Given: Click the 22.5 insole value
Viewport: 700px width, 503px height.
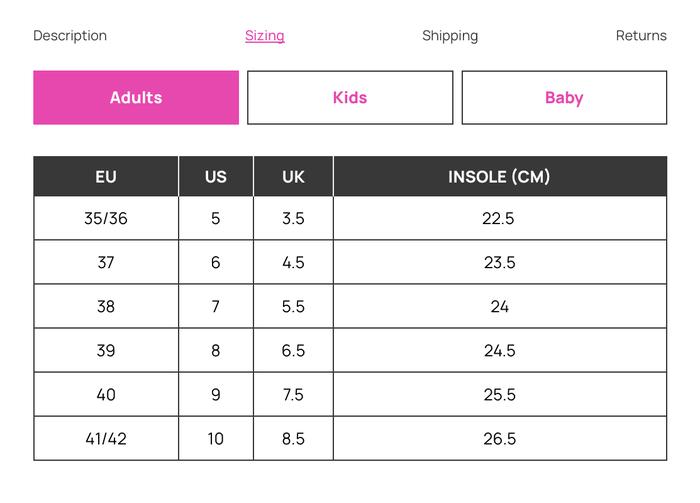Looking at the screenshot, I should [499, 219].
